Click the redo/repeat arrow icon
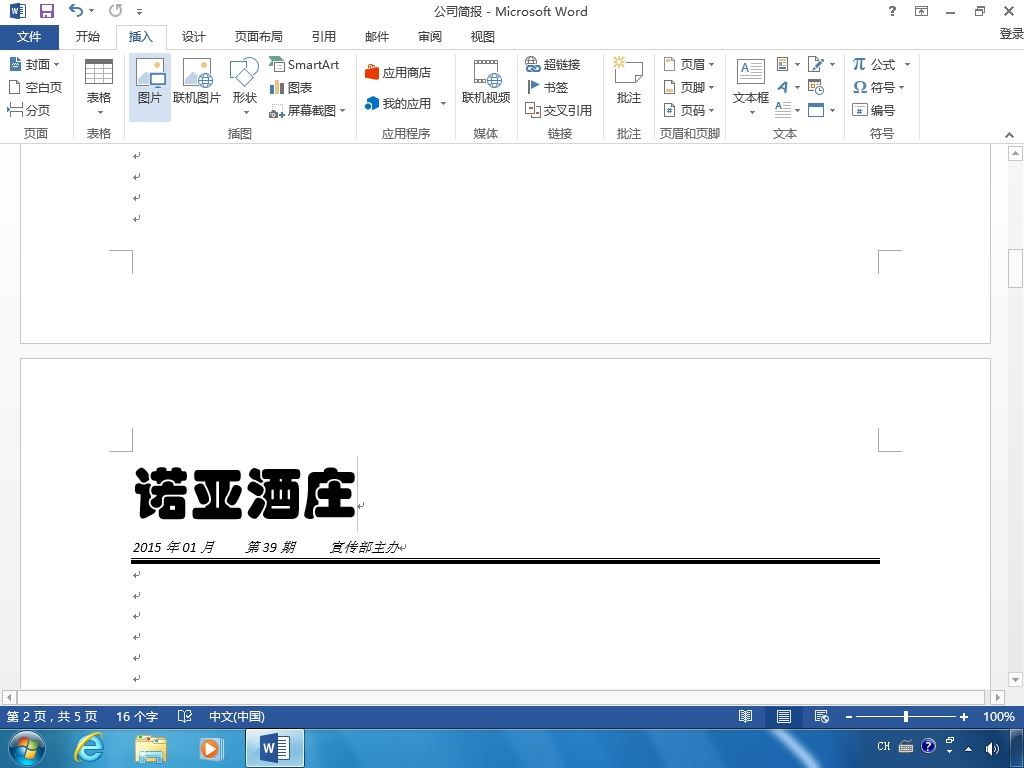Viewport: 1024px width, 768px height. (x=116, y=10)
